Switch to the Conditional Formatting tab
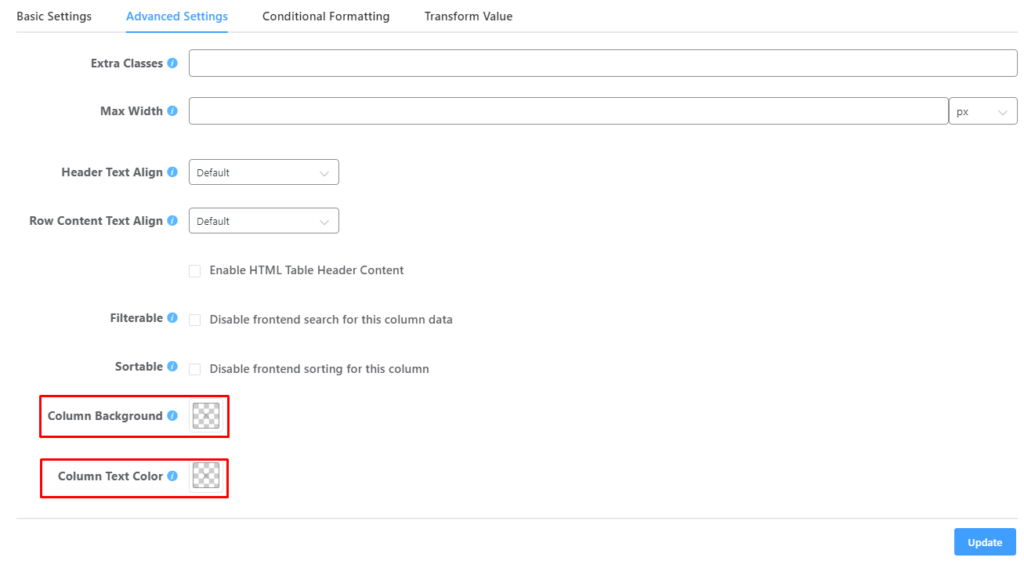 coord(326,16)
